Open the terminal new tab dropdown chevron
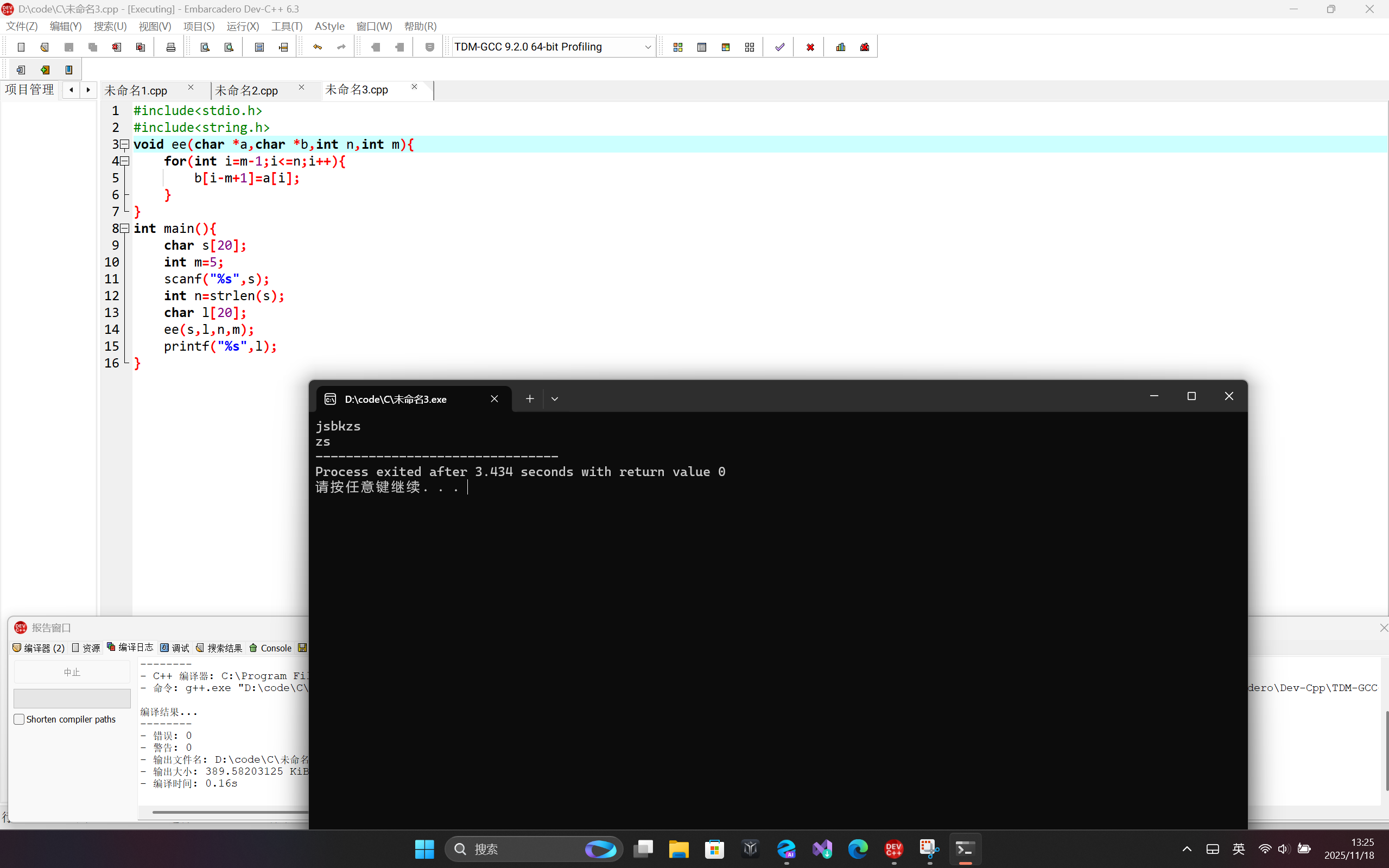 point(554,399)
